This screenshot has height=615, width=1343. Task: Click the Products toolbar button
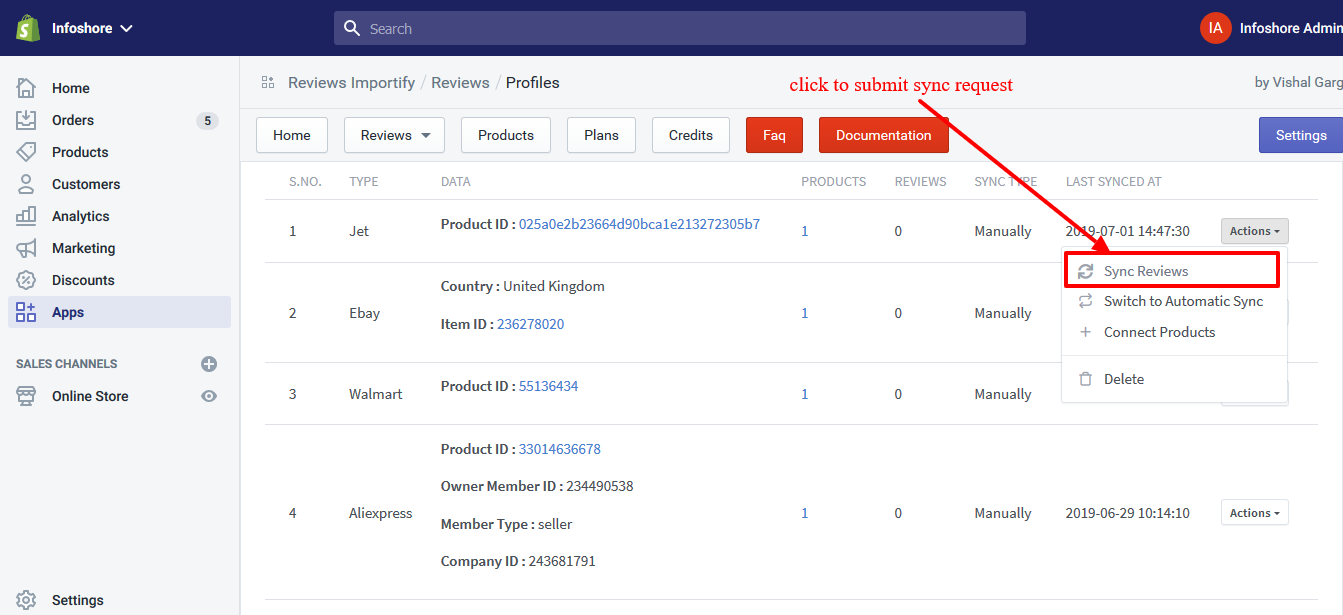pyautogui.click(x=506, y=135)
